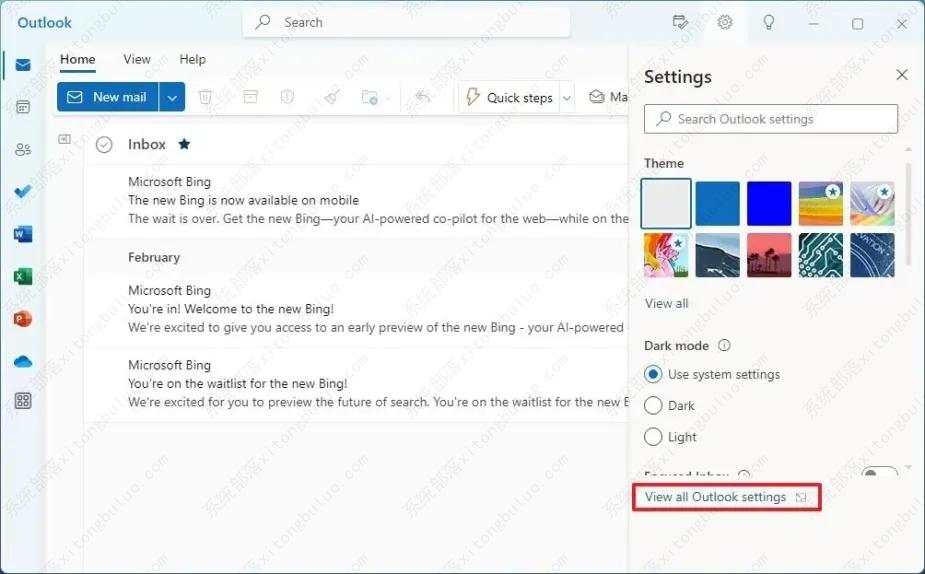This screenshot has width=925, height=574.
Task: Click the Inbox folder title
Action: pyautogui.click(x=147, y=145)
